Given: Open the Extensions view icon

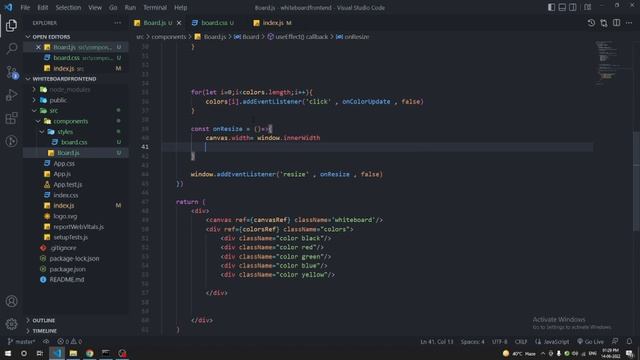Looking at the screenshot, I should coord(11,118).
